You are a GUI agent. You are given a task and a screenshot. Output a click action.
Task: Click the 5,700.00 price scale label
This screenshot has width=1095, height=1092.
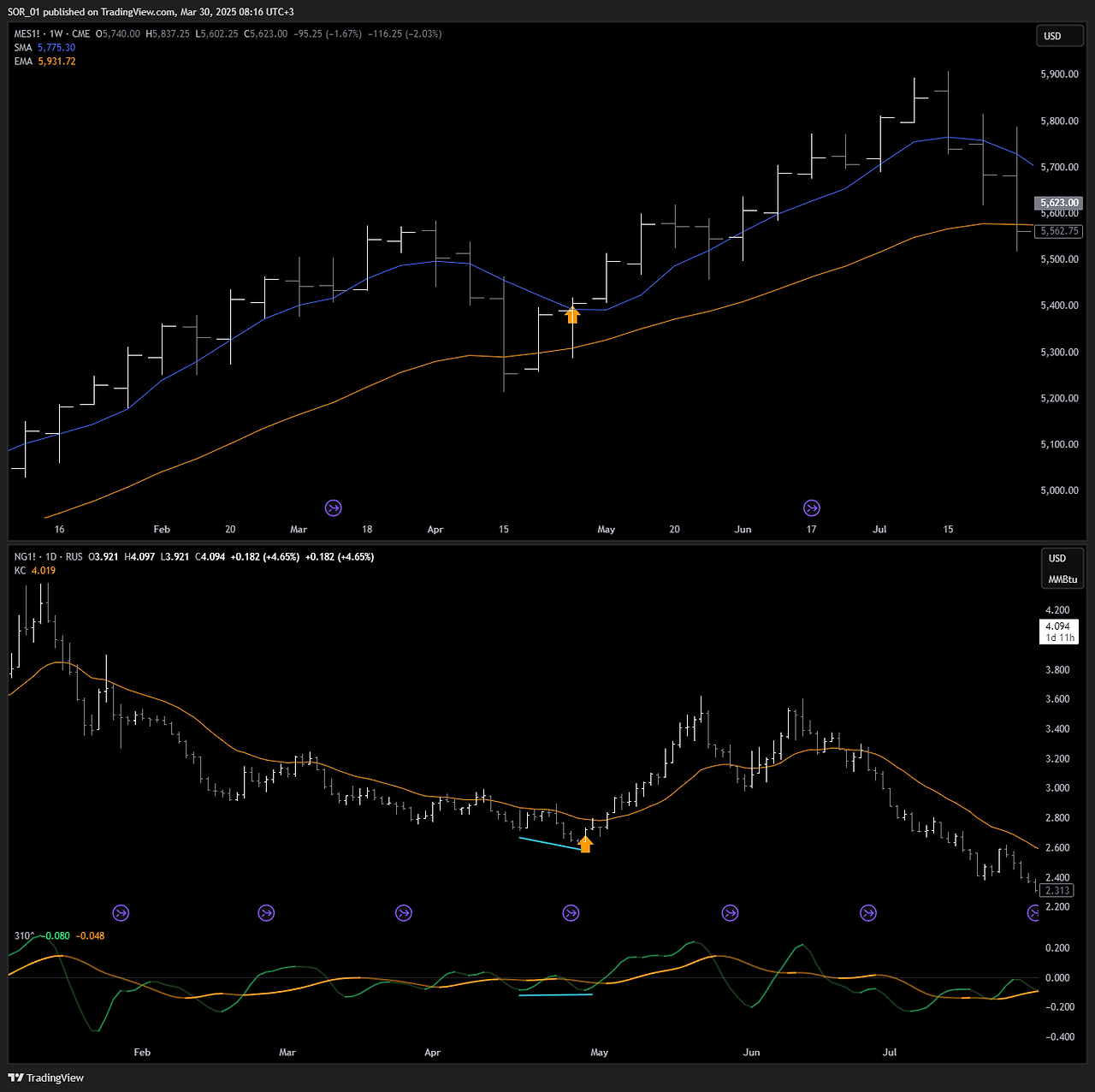point(1059,168)
